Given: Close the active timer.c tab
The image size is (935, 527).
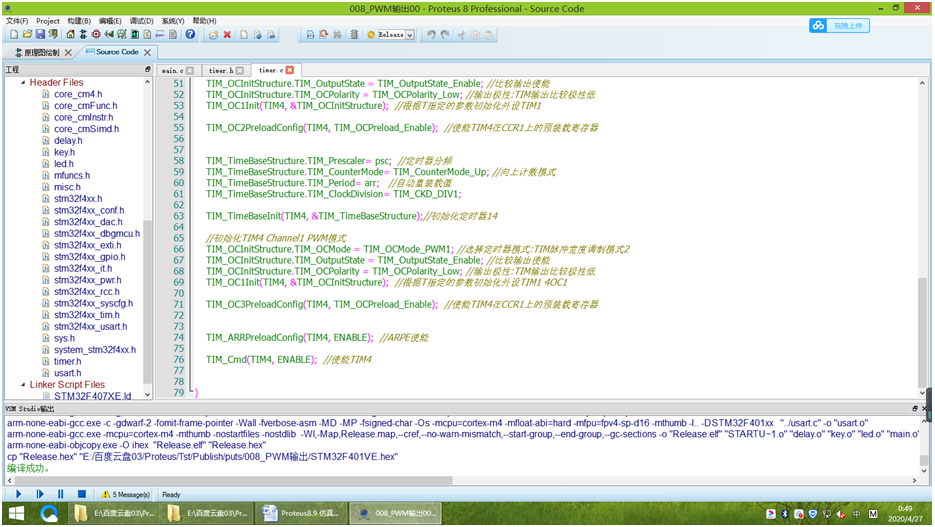Looking at the screenshot, I should point(290,70).
